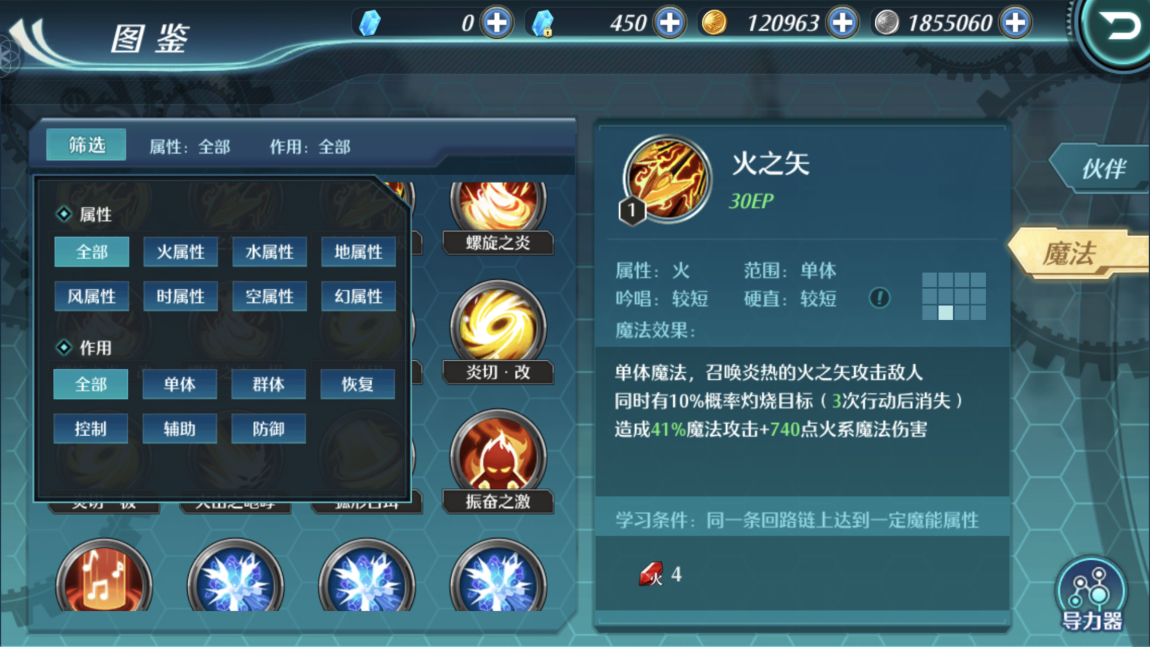Collapse the 筛选 filter panel

87,145
